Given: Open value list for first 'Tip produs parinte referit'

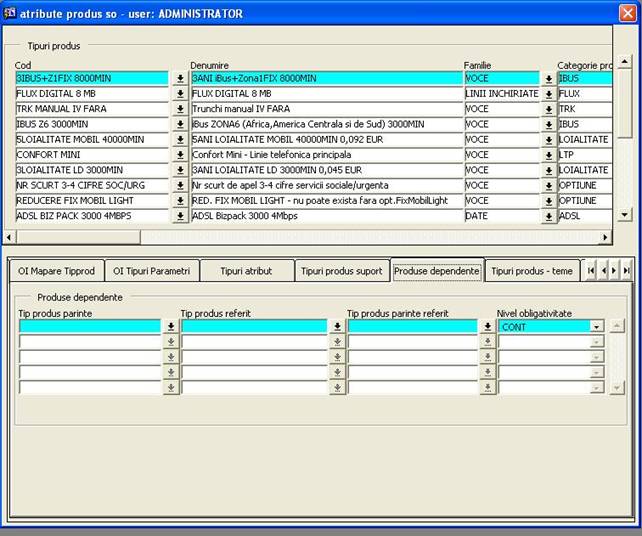Looking at the screenshot, I should (487, 327).
